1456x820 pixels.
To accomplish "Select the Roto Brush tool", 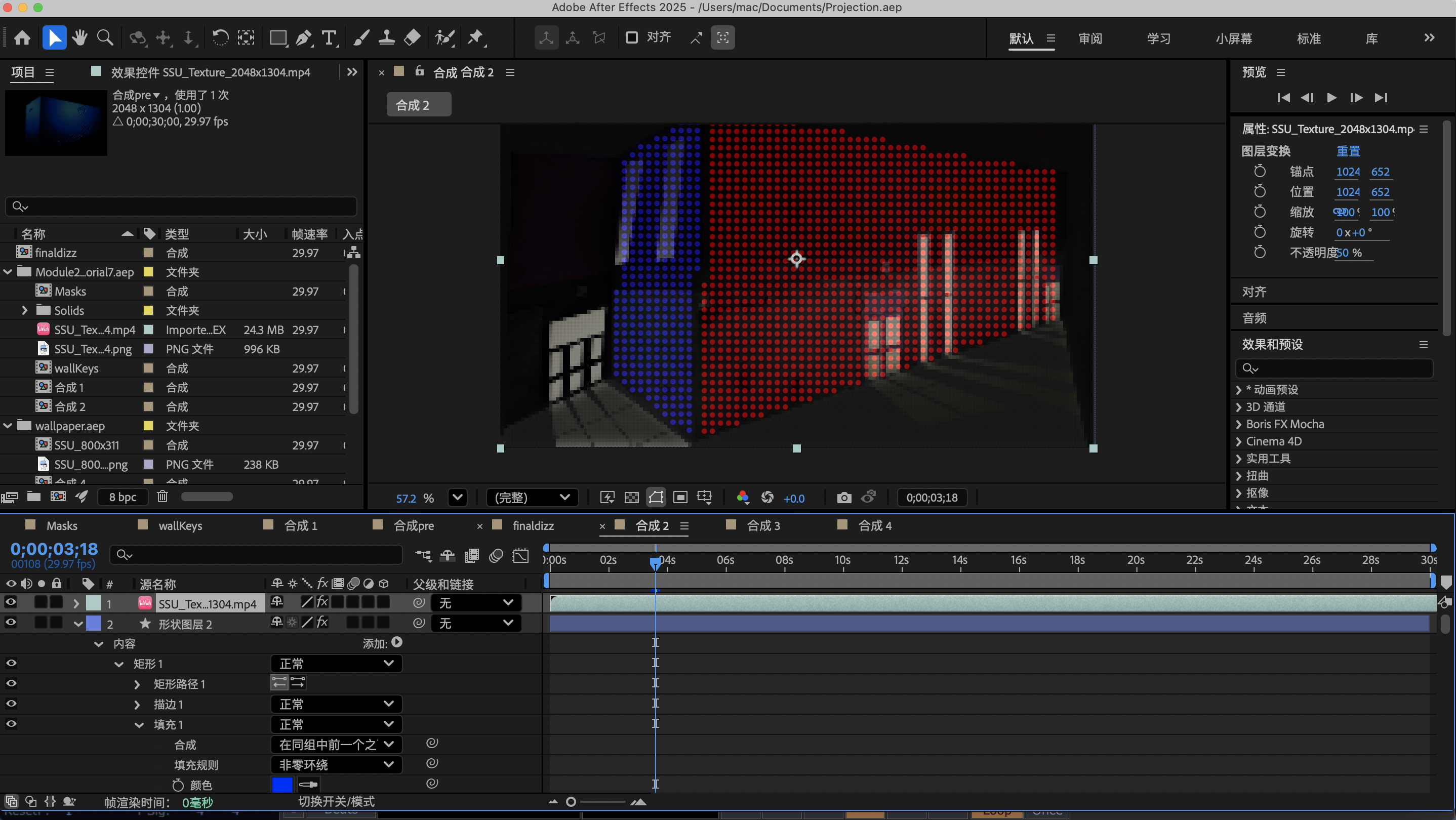I will (x=445, y=38).
